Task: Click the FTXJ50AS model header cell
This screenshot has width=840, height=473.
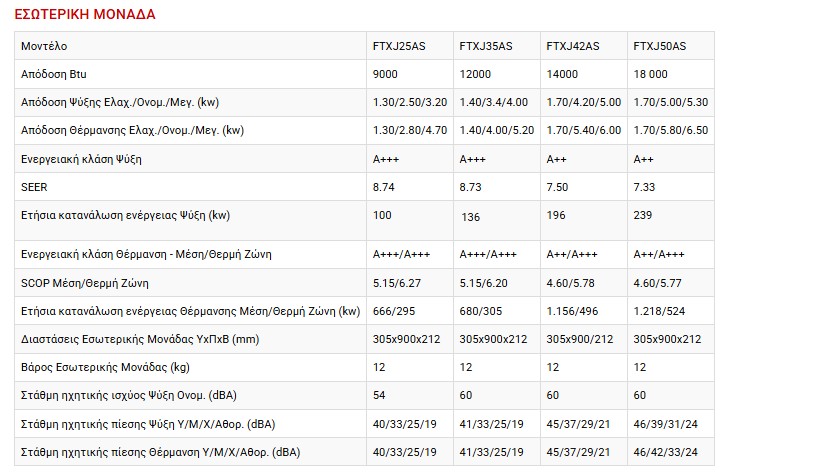Action: 660,47
